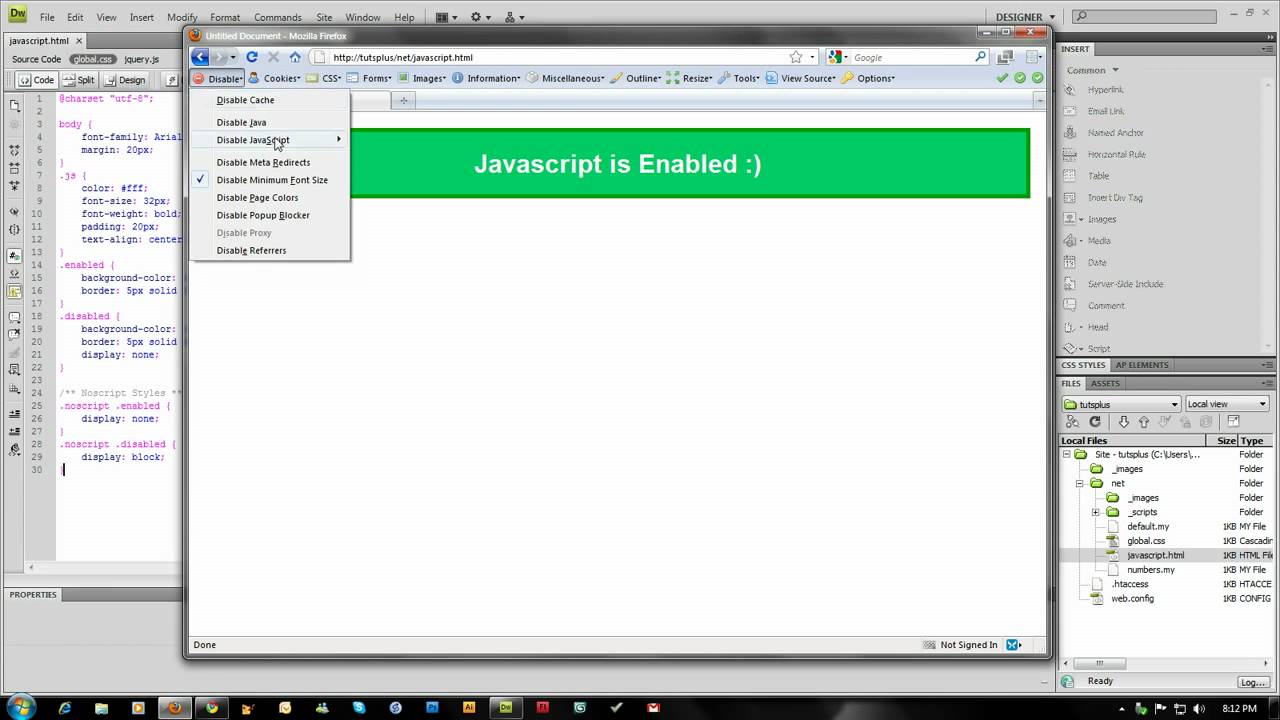
Task: Switch to the ASSETS tab
Action: [1105, 384]
